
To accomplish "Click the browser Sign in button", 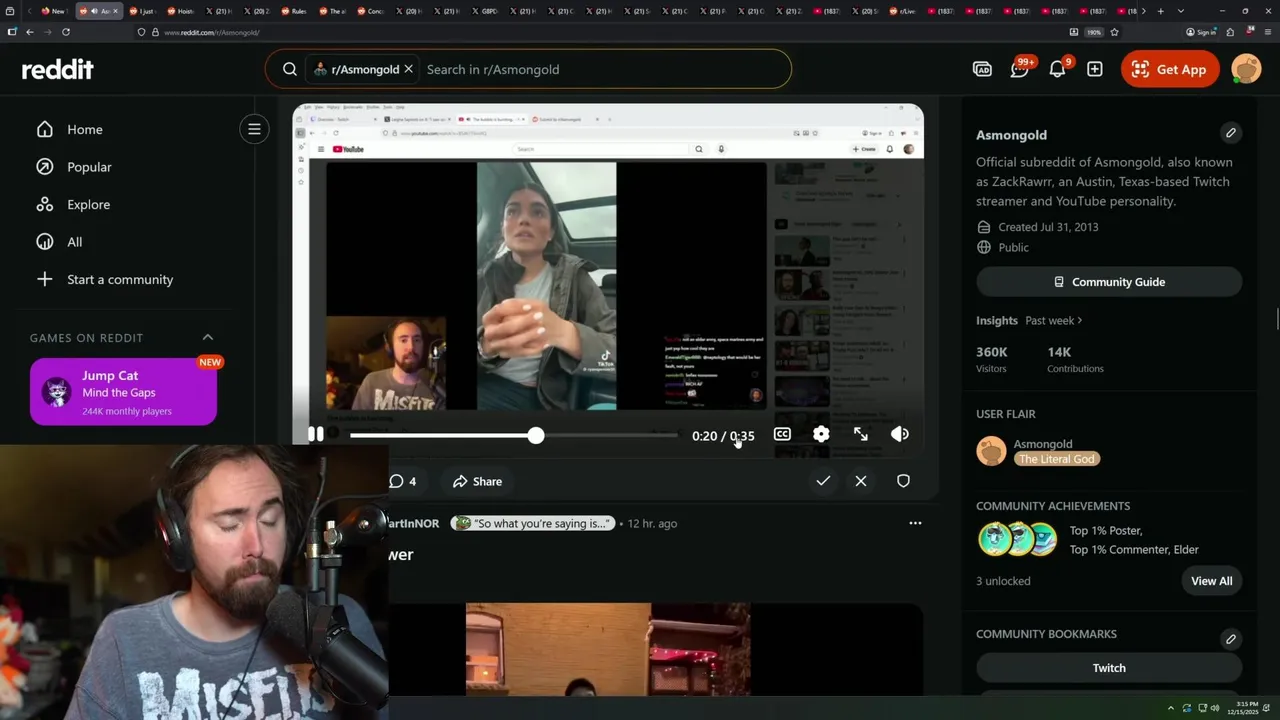I will [x=1200, y=32].
